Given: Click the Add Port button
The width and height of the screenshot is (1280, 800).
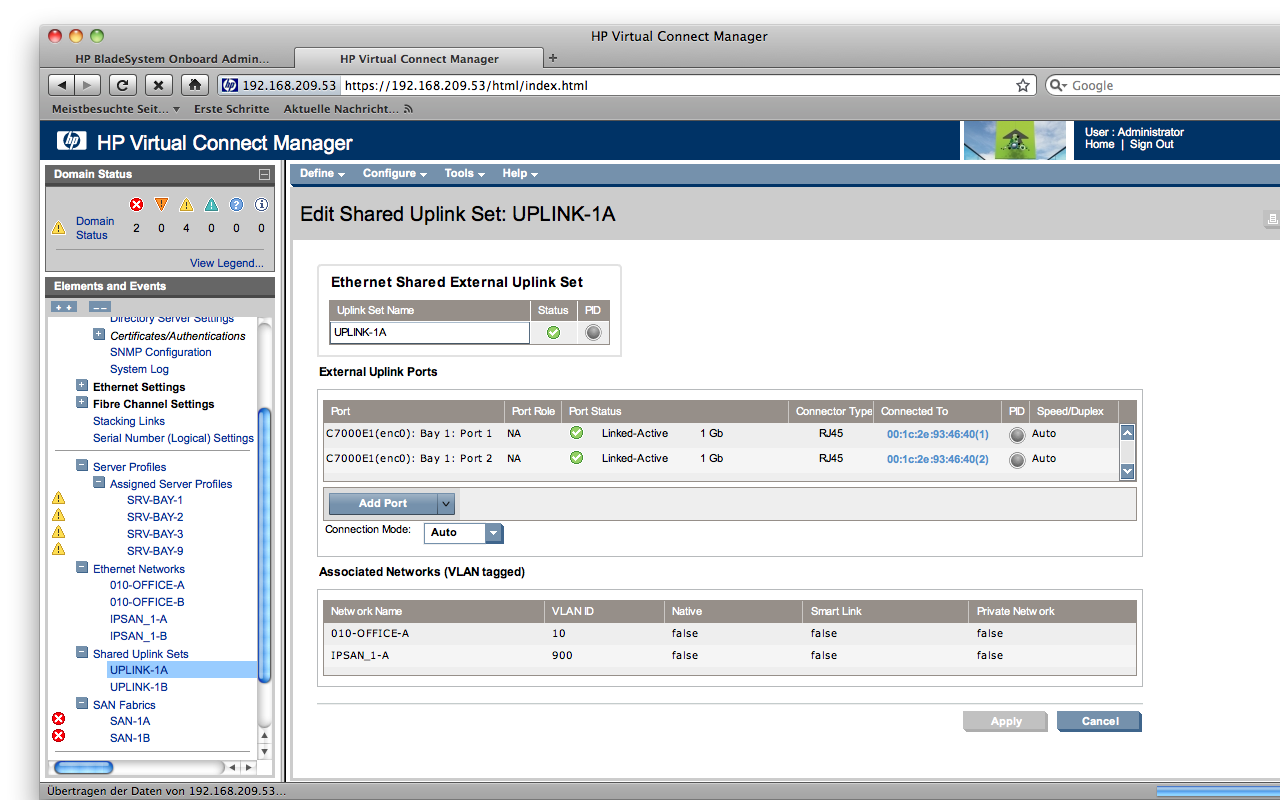Looking at the screenshot, I should point(383,504).
